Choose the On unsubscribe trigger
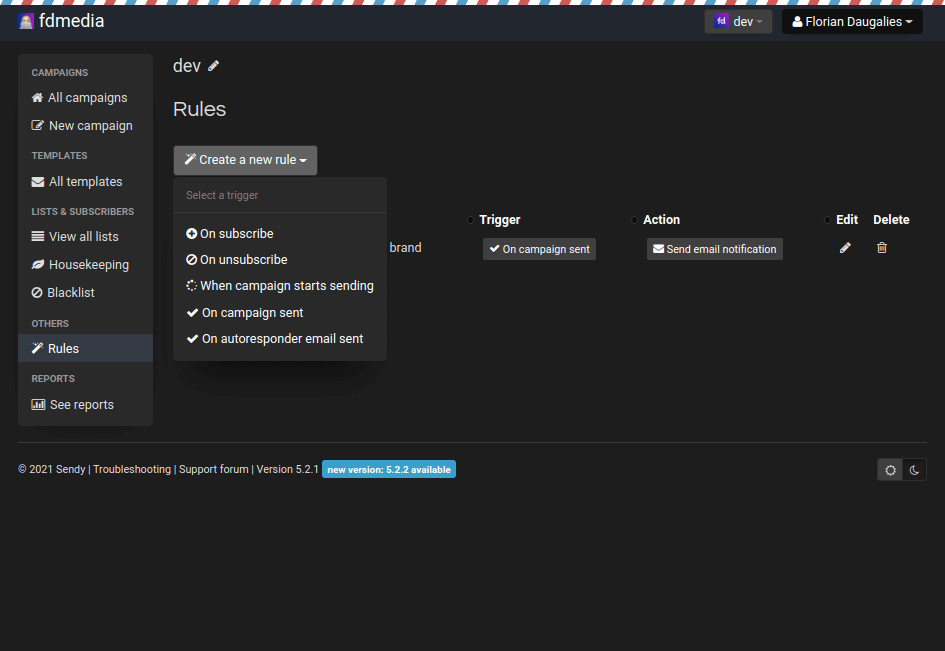This screenshot has height=651, width=945. pyautogui.click(x=280, y=260)
